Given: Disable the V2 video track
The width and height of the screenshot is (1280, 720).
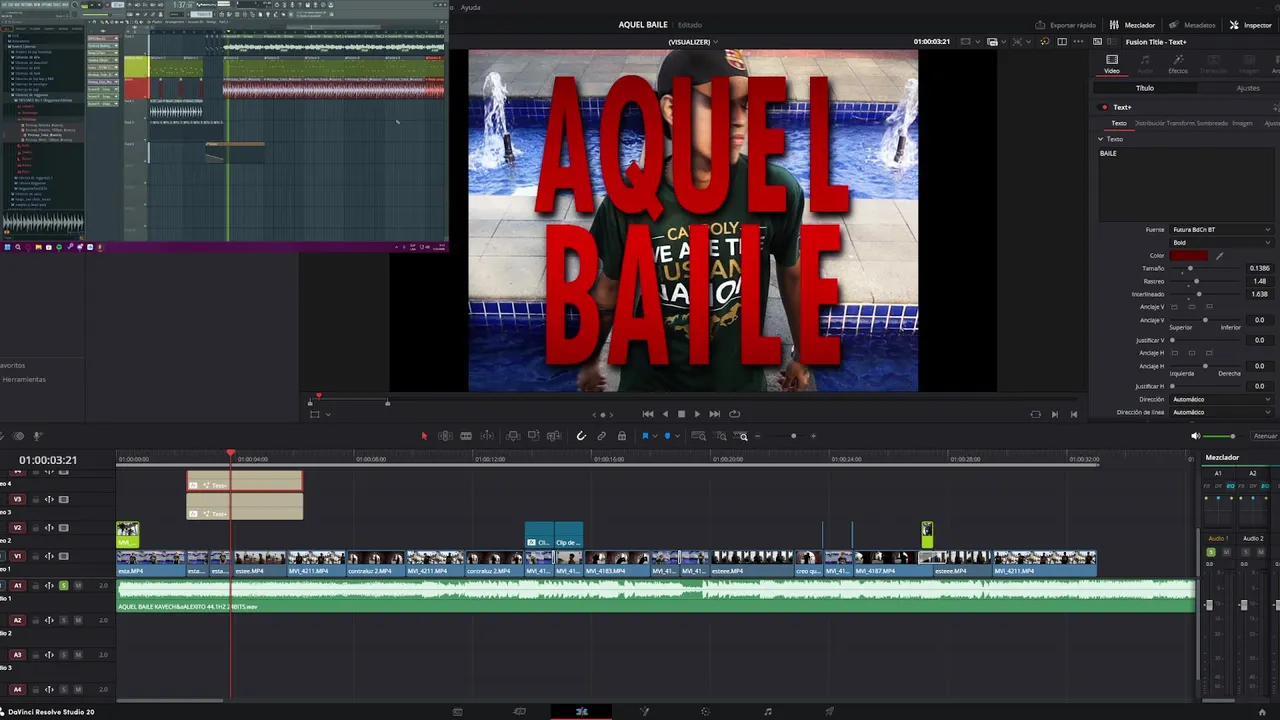Looking at the screenshot, I should [x=64, y=528].
